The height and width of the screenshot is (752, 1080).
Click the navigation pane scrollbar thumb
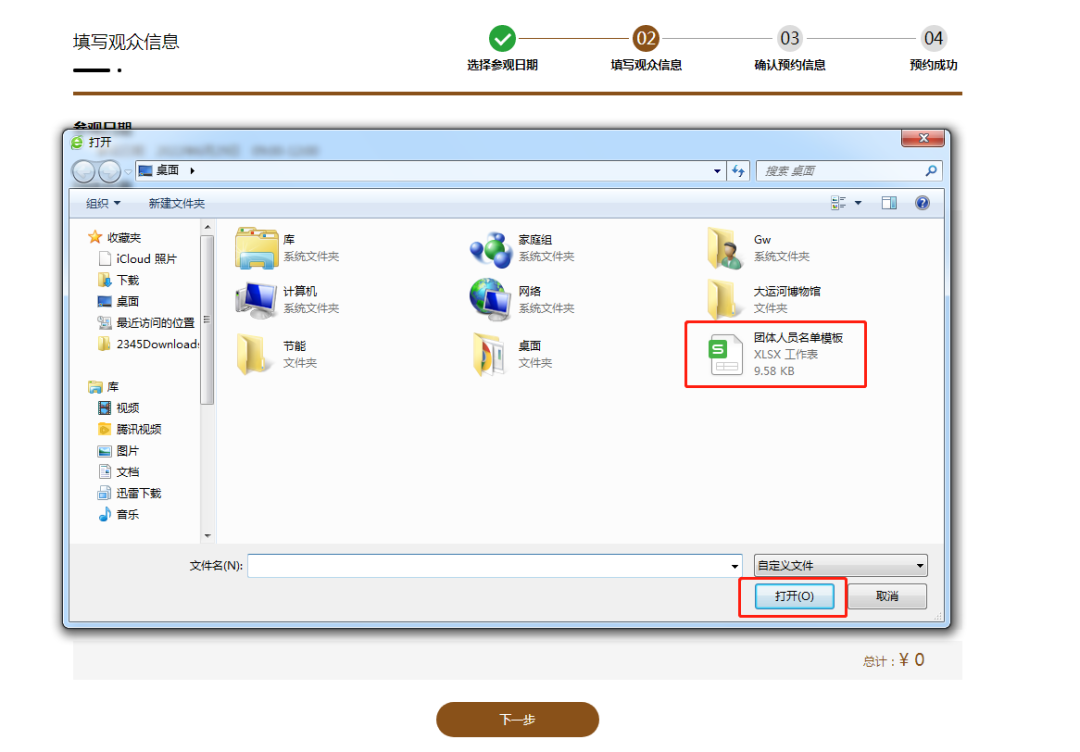coord(207,320)
